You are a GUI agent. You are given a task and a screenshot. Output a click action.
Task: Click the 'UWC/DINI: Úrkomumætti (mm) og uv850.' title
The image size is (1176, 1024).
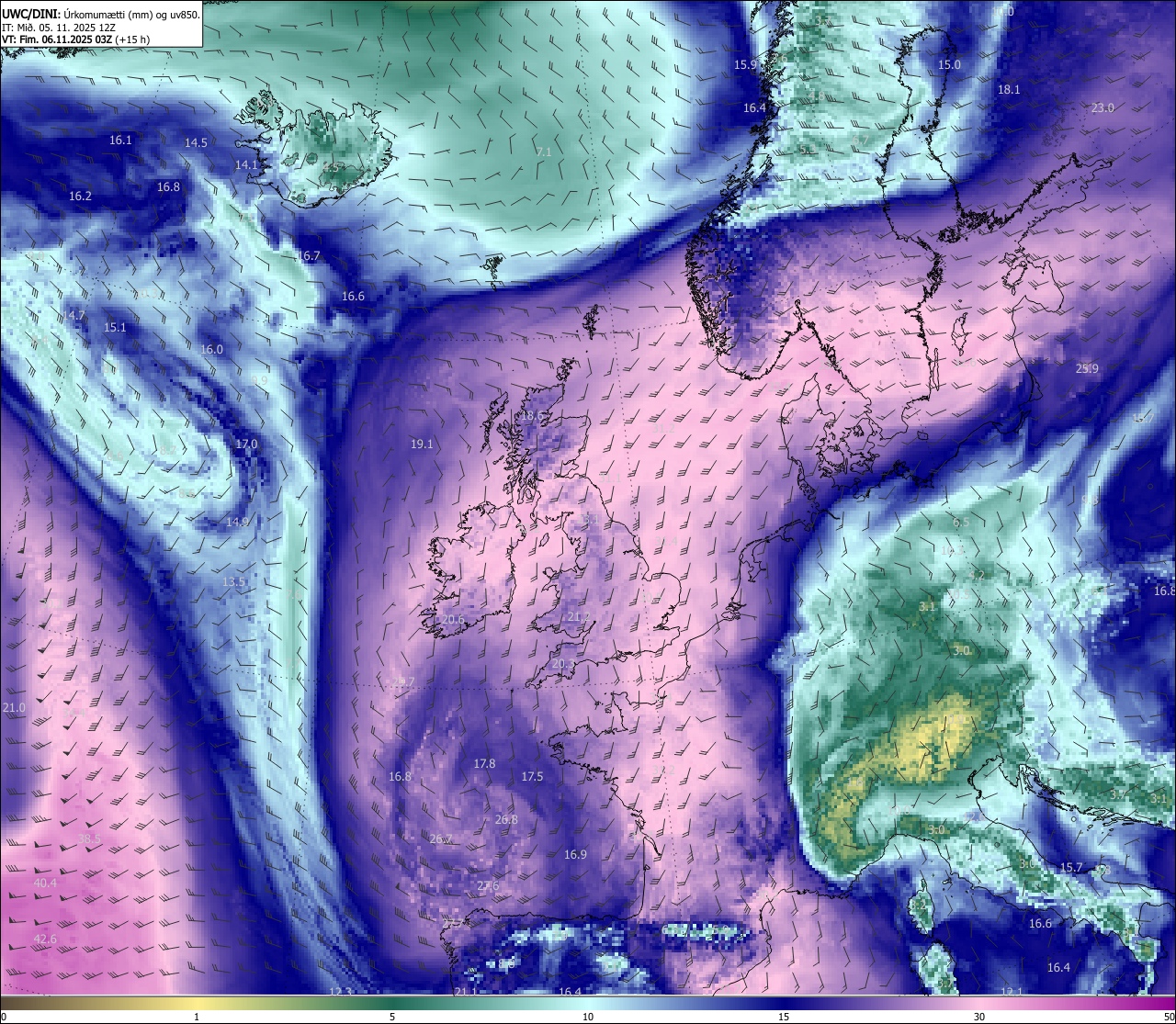[x=101, y=14]
